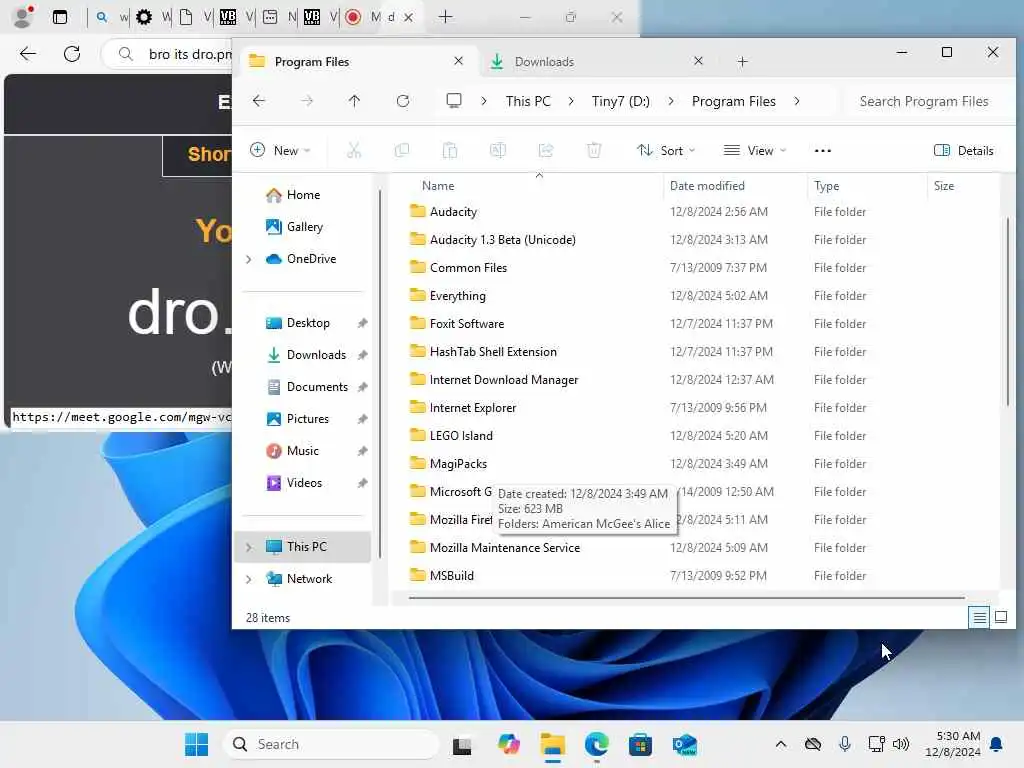Click chevron after This PC in breadcrumb
Screen dimensions: 1024x768
point(571,101)
